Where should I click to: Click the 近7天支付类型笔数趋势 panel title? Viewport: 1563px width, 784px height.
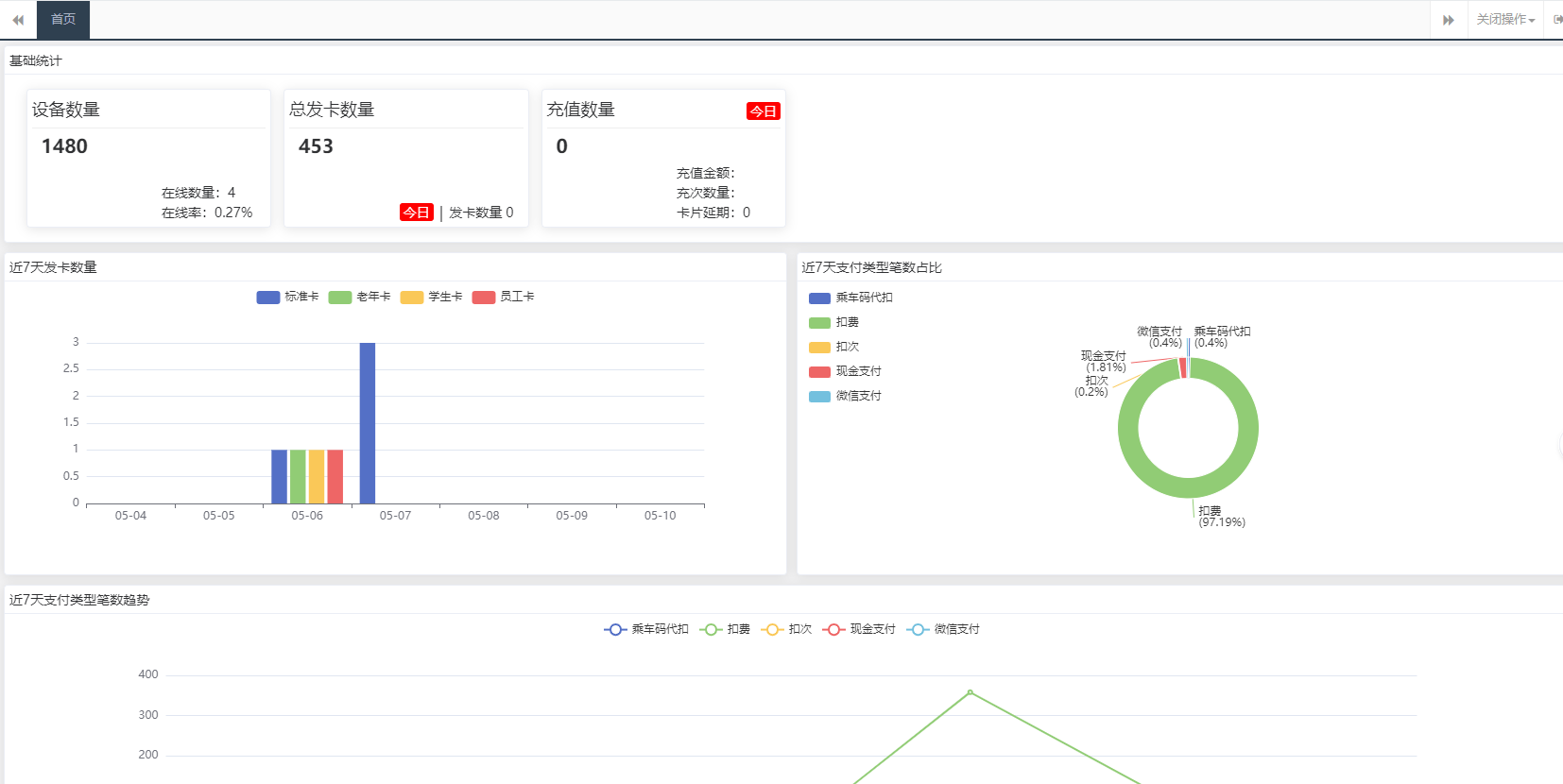[79, 600]
